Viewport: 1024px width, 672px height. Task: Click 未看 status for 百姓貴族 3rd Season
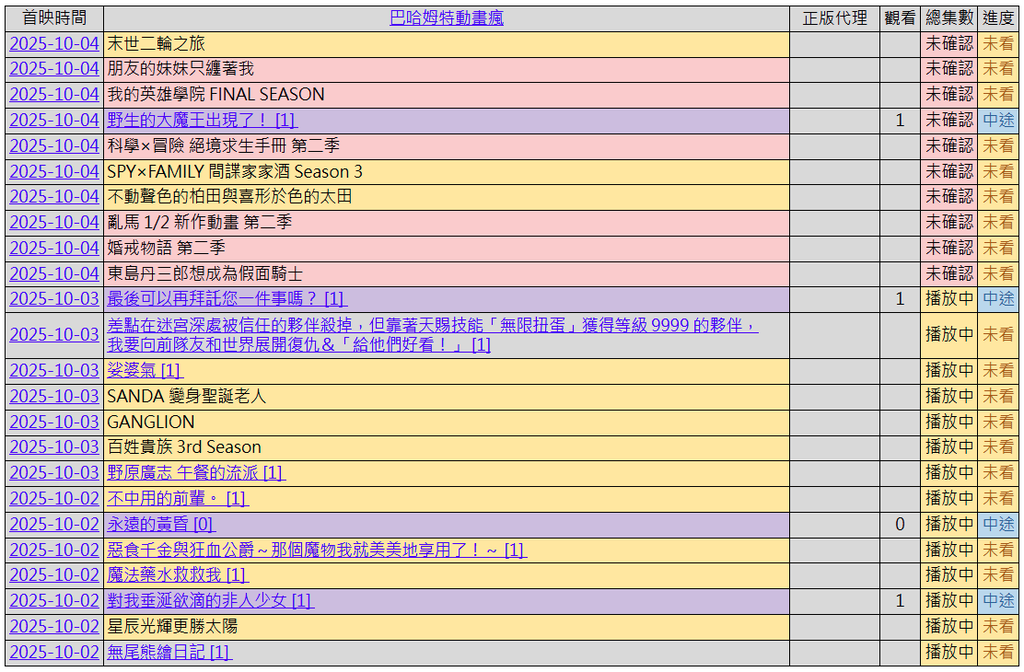(x=998, y=447)
